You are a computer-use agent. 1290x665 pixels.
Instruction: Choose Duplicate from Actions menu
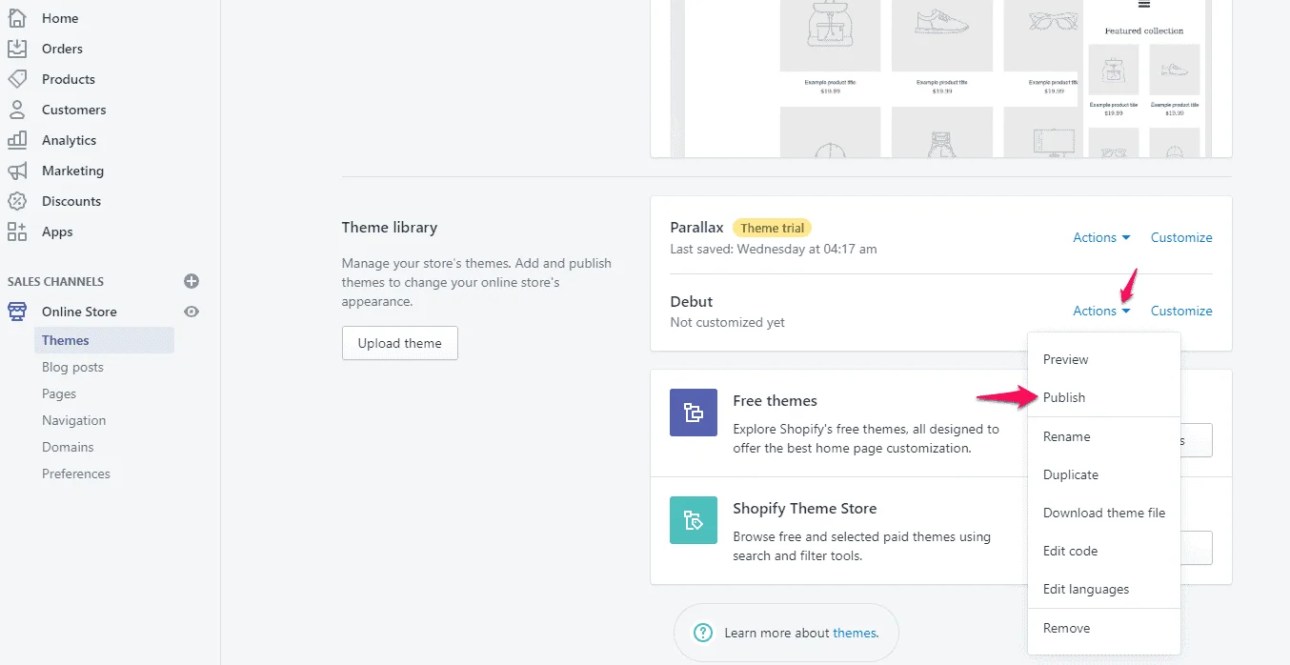(1104, 474)
